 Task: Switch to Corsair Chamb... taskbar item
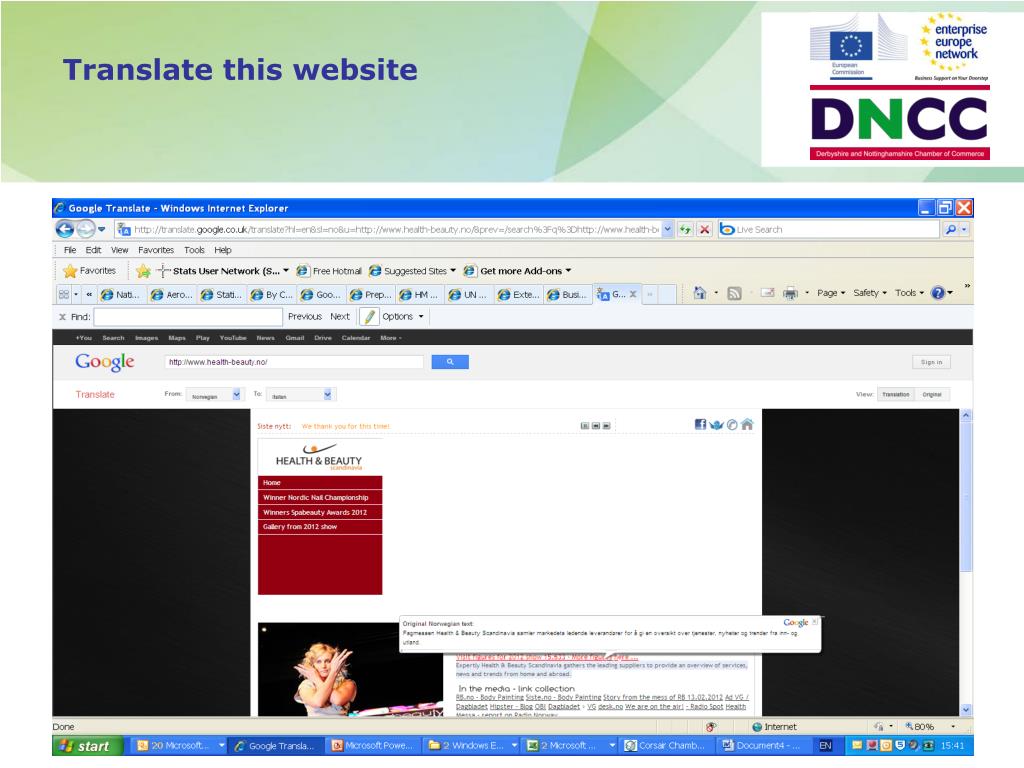click(665, 746)
